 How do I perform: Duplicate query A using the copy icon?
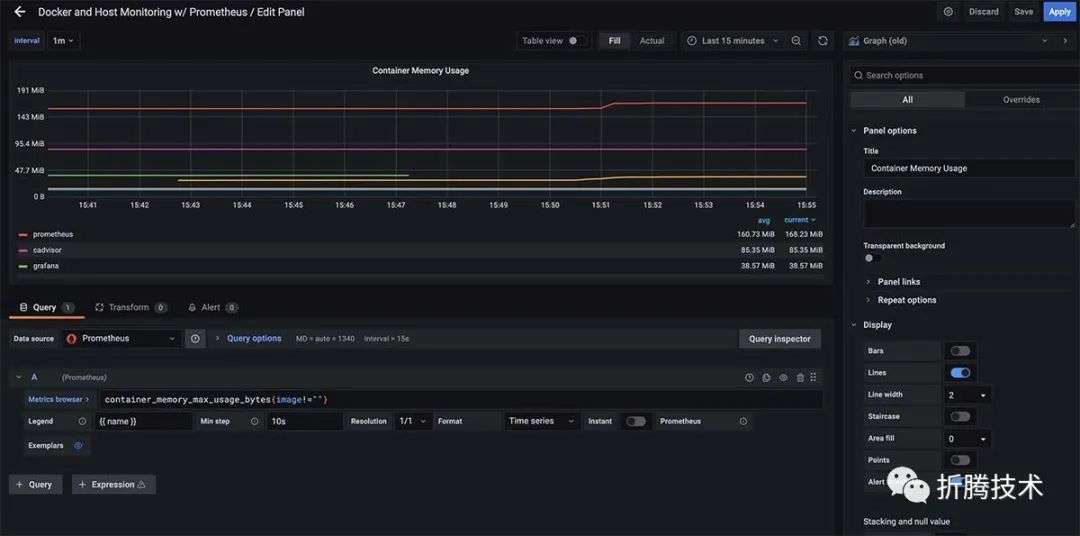pyautogui.click(x=767, y=378)
